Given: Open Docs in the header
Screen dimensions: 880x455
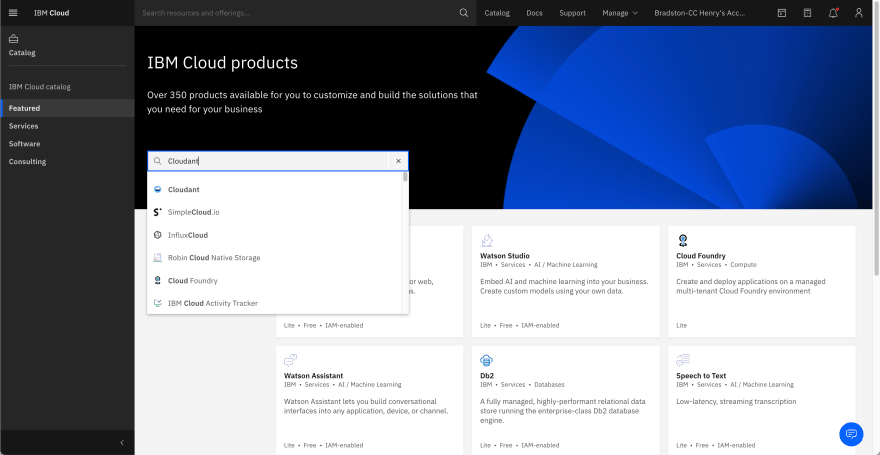Looking at the screenshot, I should 534,13.
